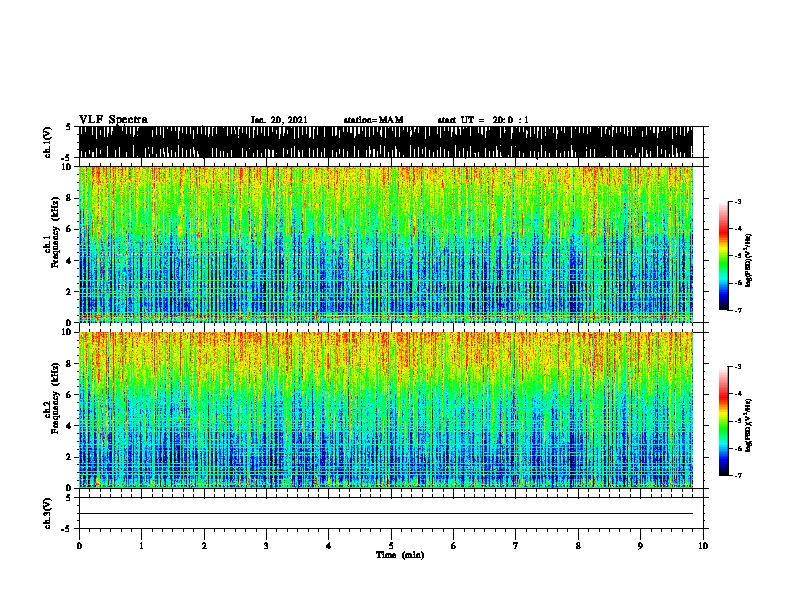The image size is (792, 612).
Task: Click the time axis tick label "5"
Action: click(x=391, y=546)
